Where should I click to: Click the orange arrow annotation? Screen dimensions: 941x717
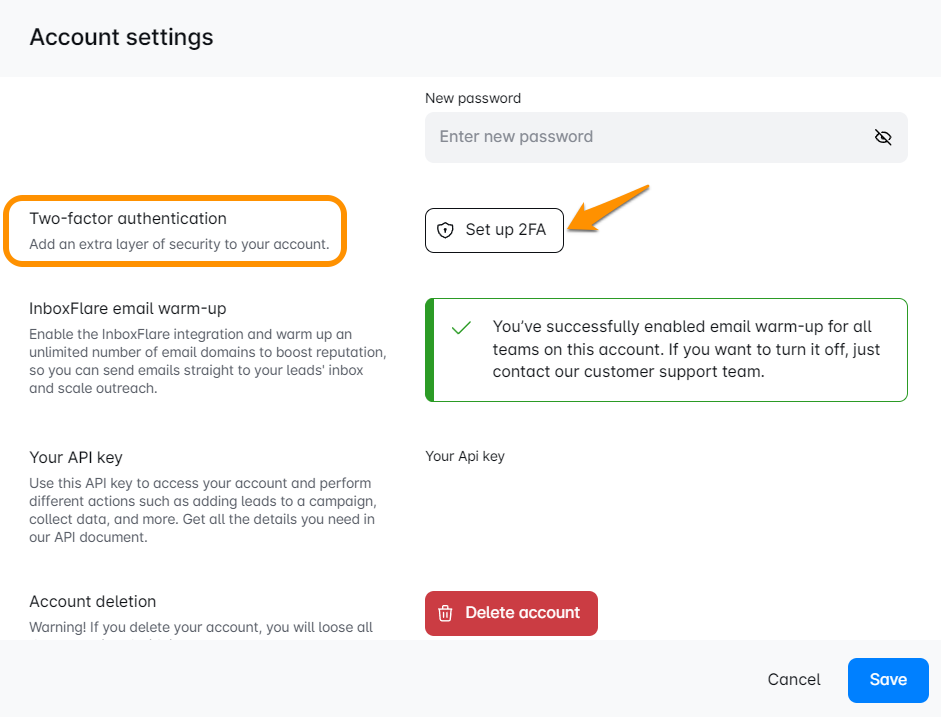610,208
